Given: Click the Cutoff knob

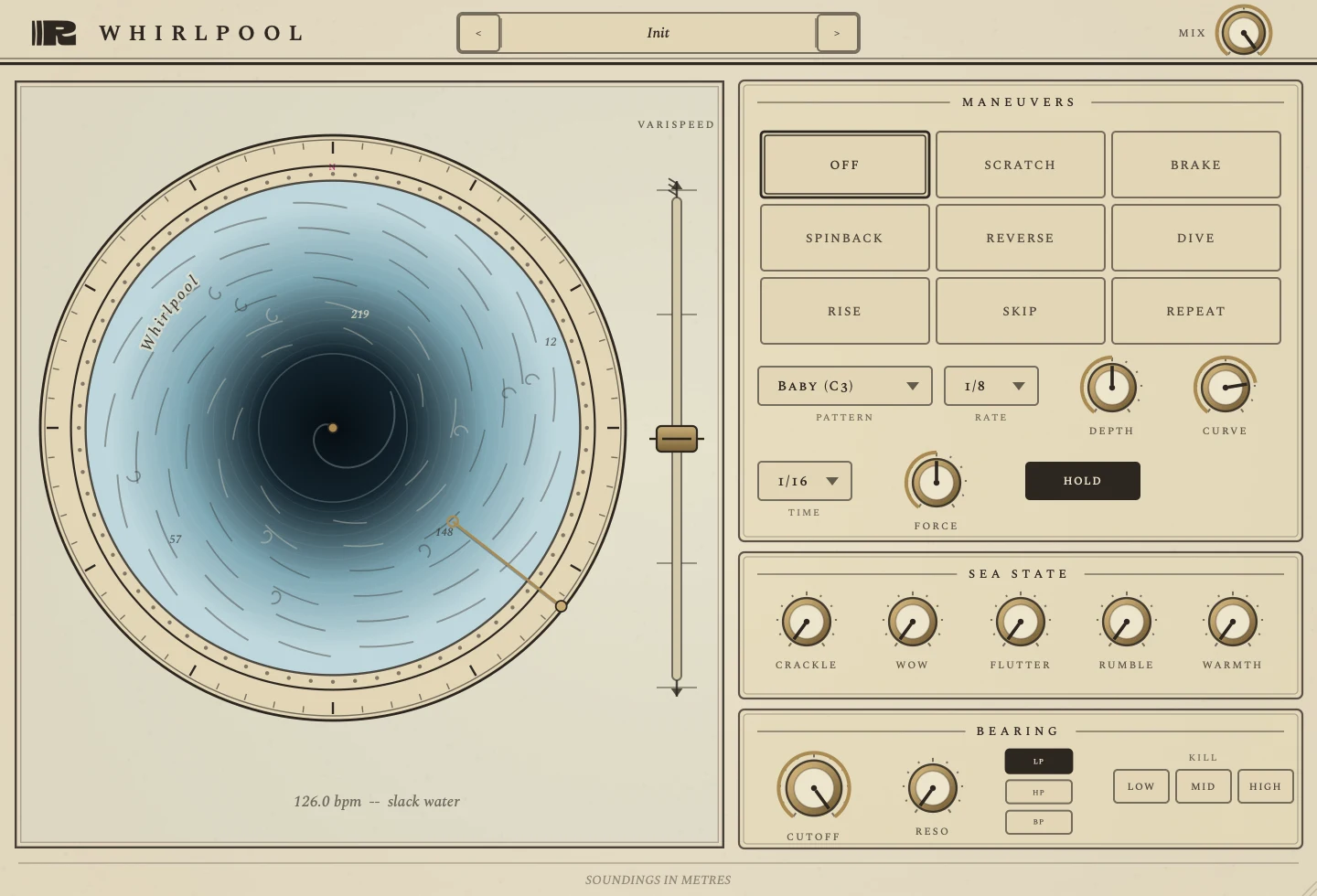Looking at the screenshot, I should coord(814,788).
